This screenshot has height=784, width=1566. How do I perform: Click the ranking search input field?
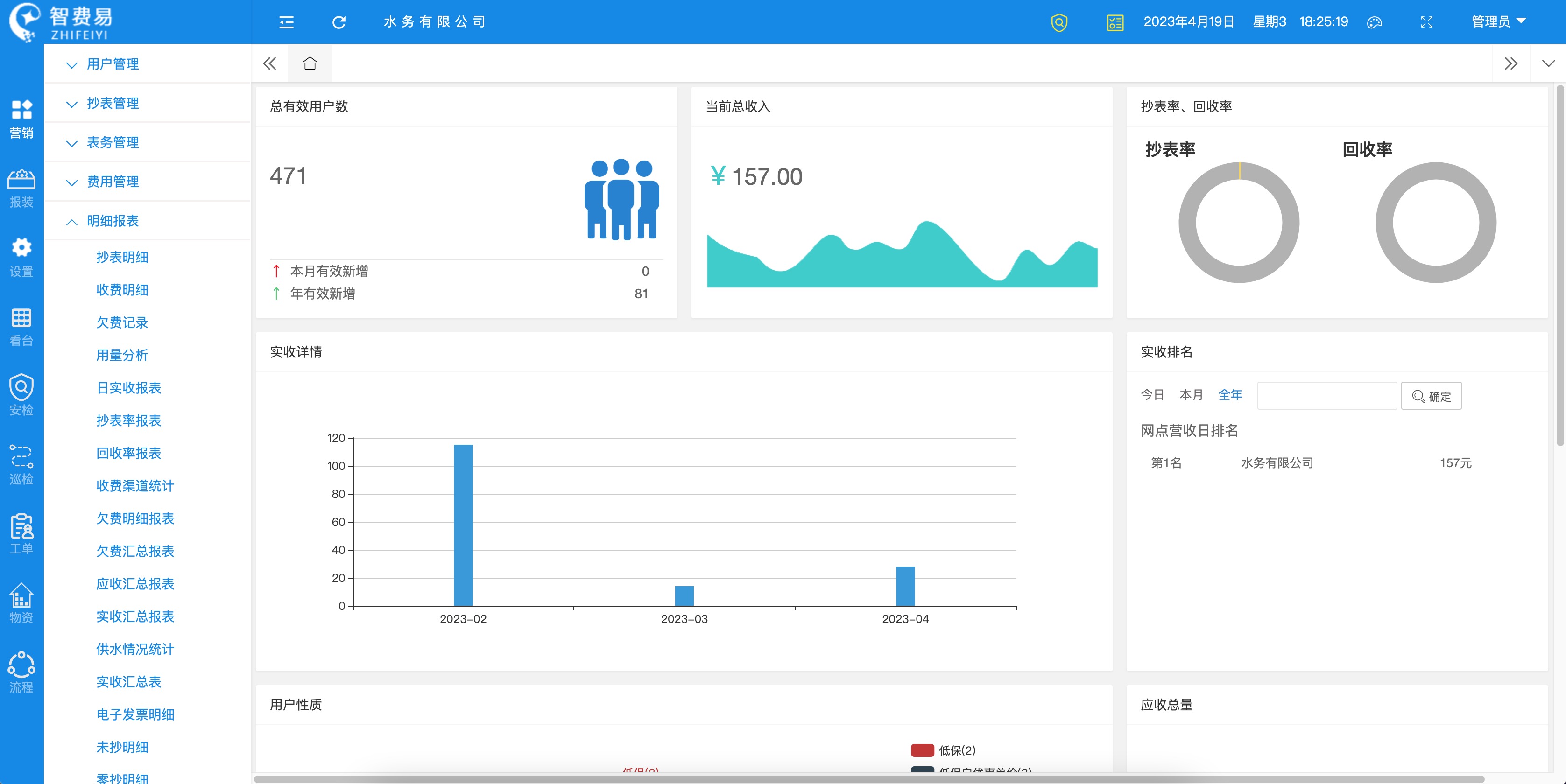1326,396
